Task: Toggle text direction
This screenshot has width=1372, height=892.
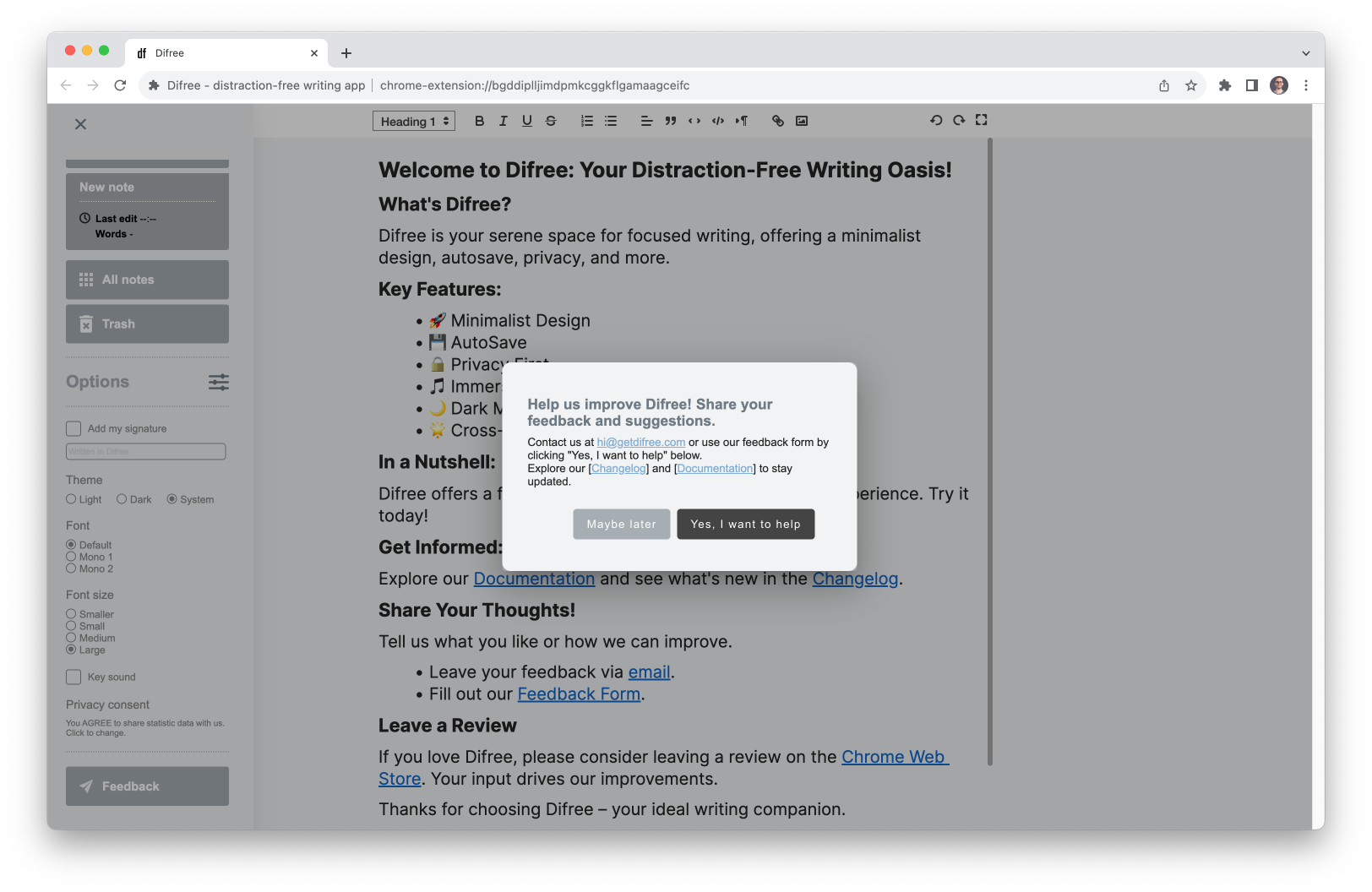Action: point(742,121)
